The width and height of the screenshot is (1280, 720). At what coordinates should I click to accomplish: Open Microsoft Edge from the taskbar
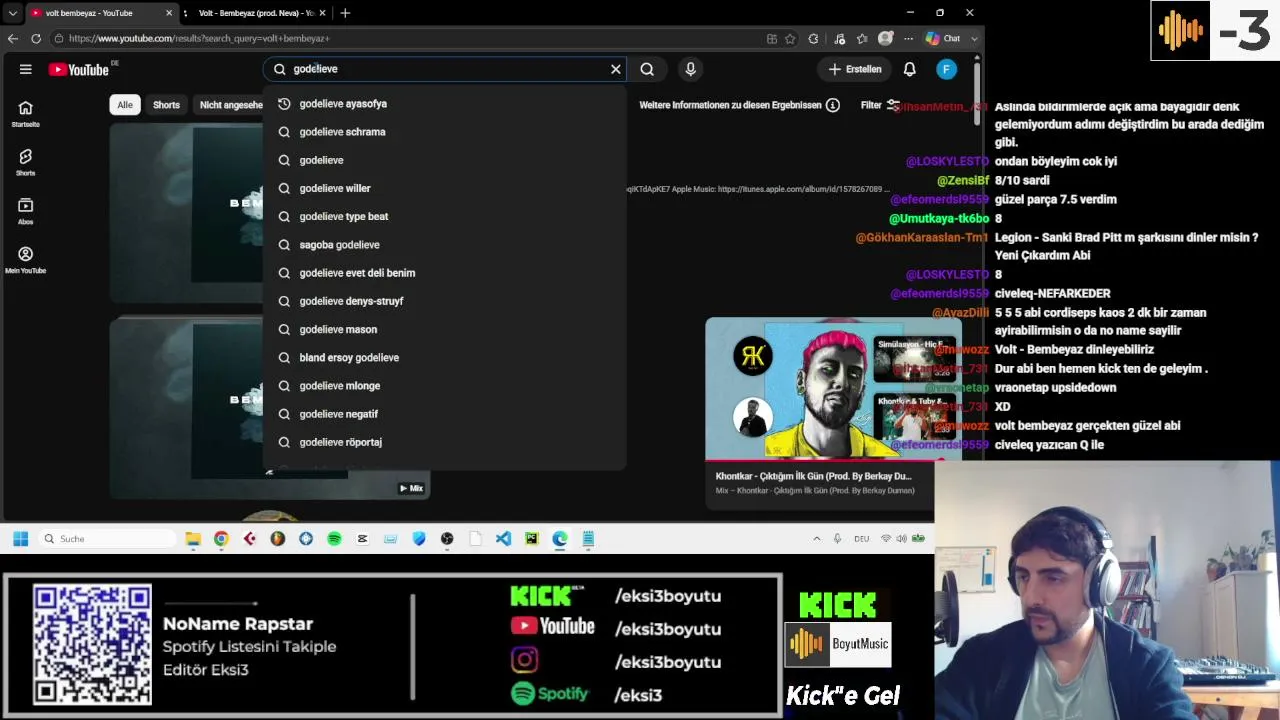coord(560,539)
